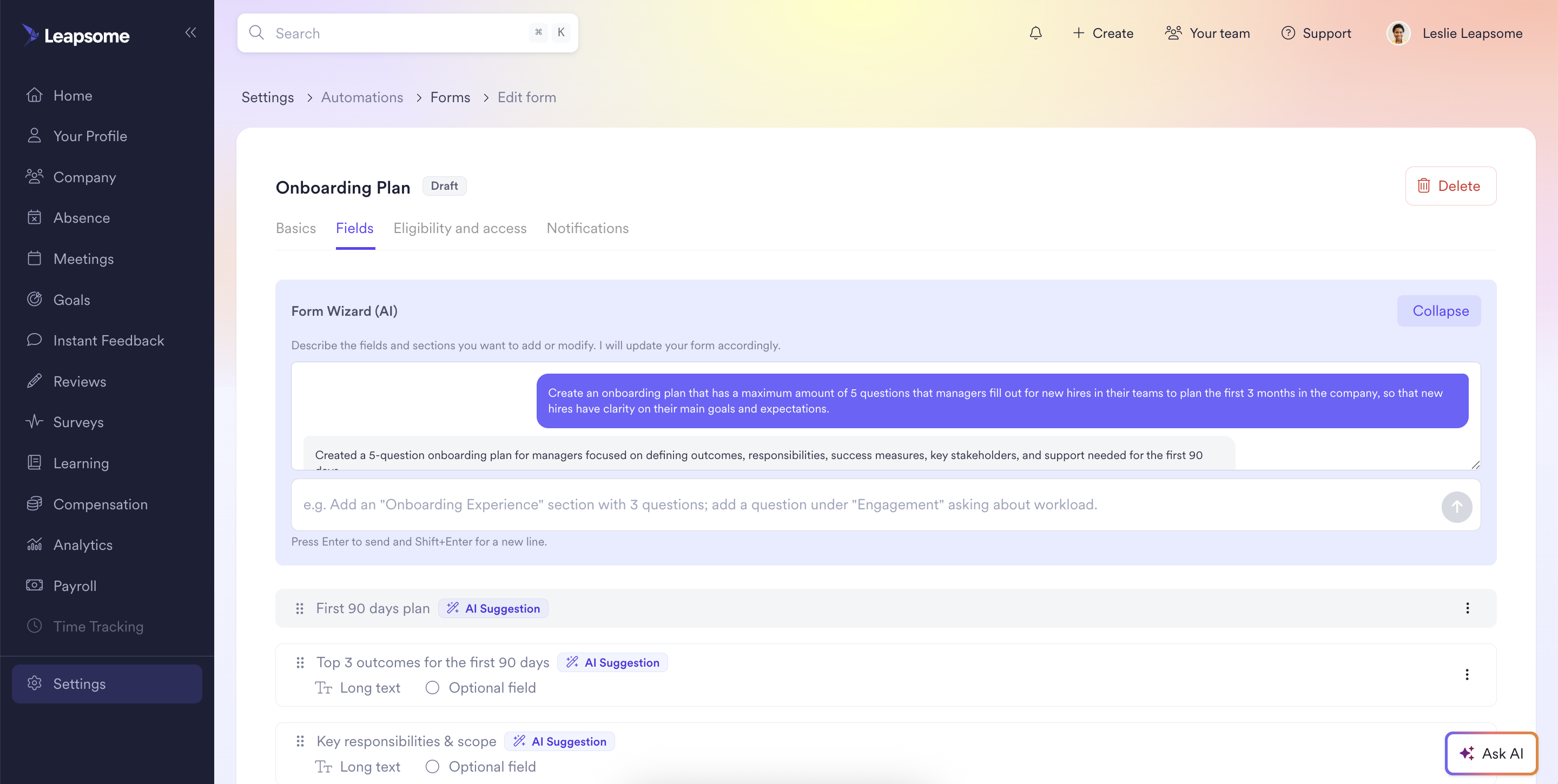Toggle Optional field for Top 3 outcomes

click(432, 688)
